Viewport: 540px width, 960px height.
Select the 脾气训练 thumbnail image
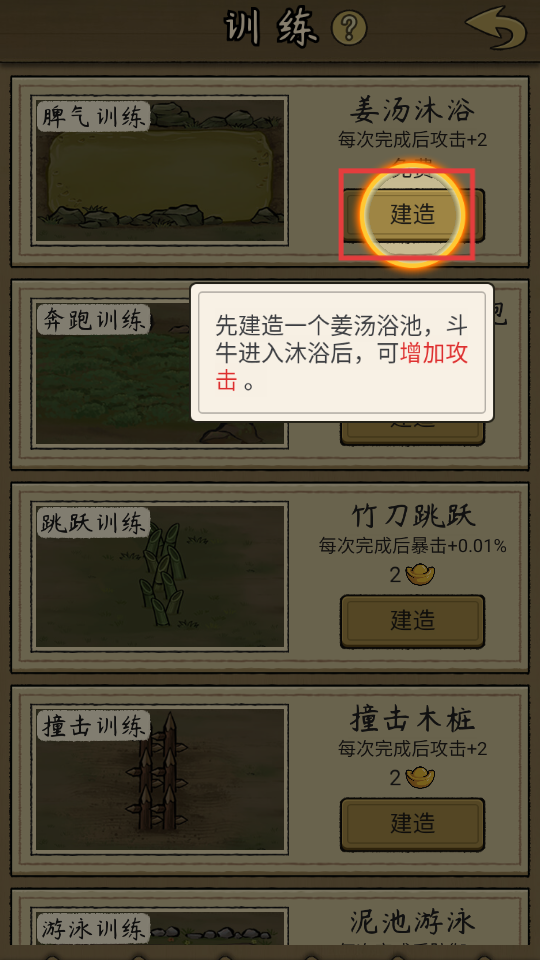coord(160,170)
